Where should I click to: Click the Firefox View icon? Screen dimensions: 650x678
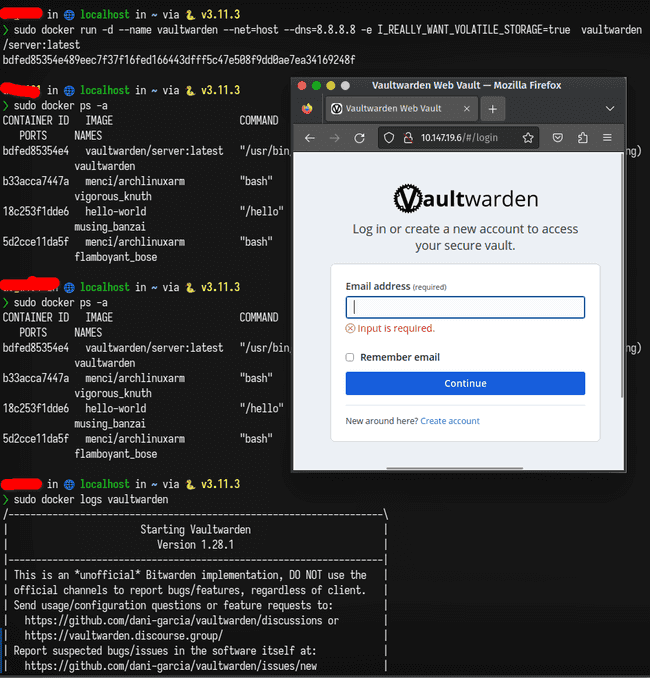(x=307, y=109)
